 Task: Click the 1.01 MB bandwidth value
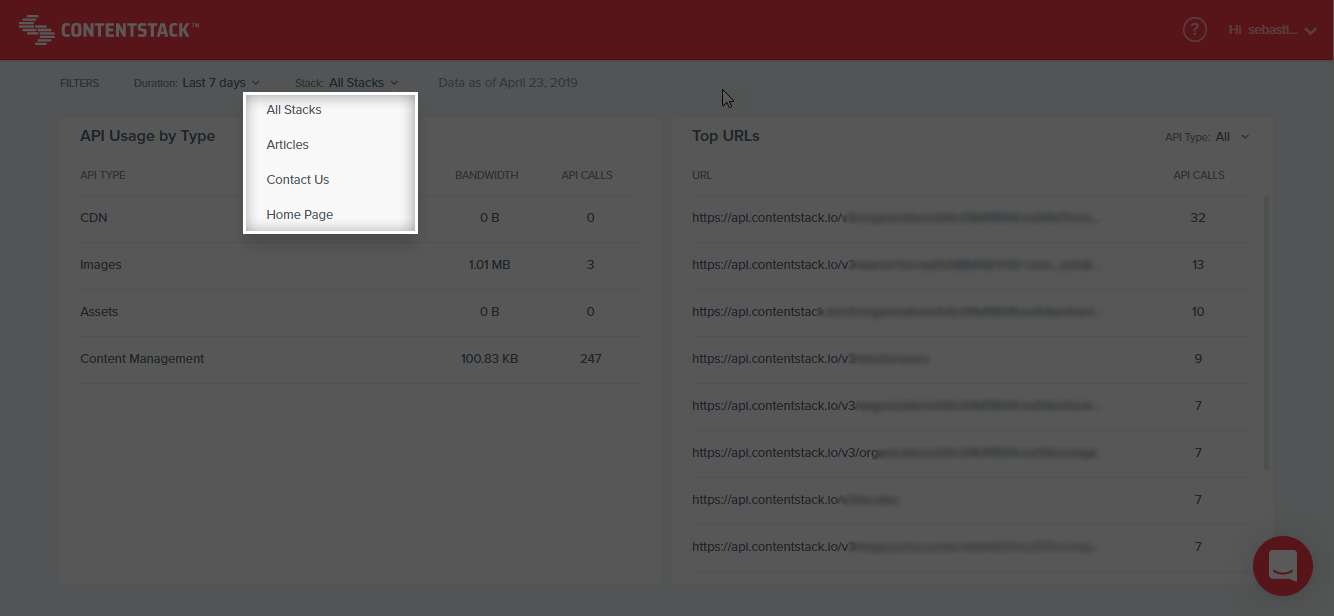click(489, 265)
